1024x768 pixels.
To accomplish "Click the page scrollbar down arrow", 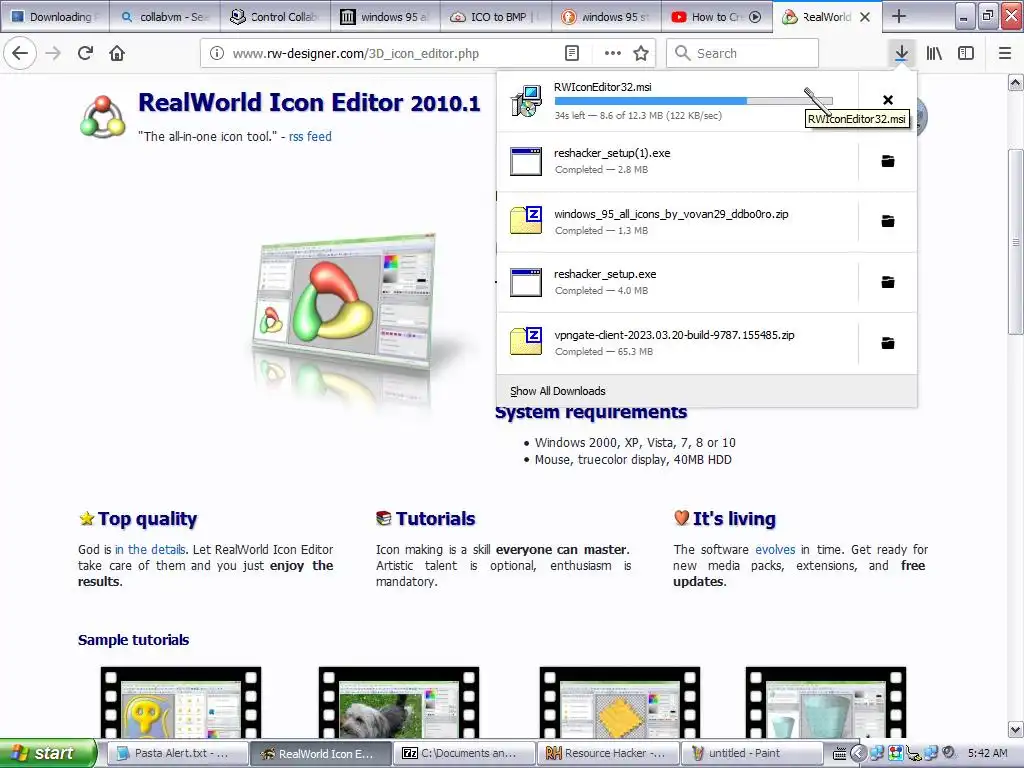I will pos(1016,729).
